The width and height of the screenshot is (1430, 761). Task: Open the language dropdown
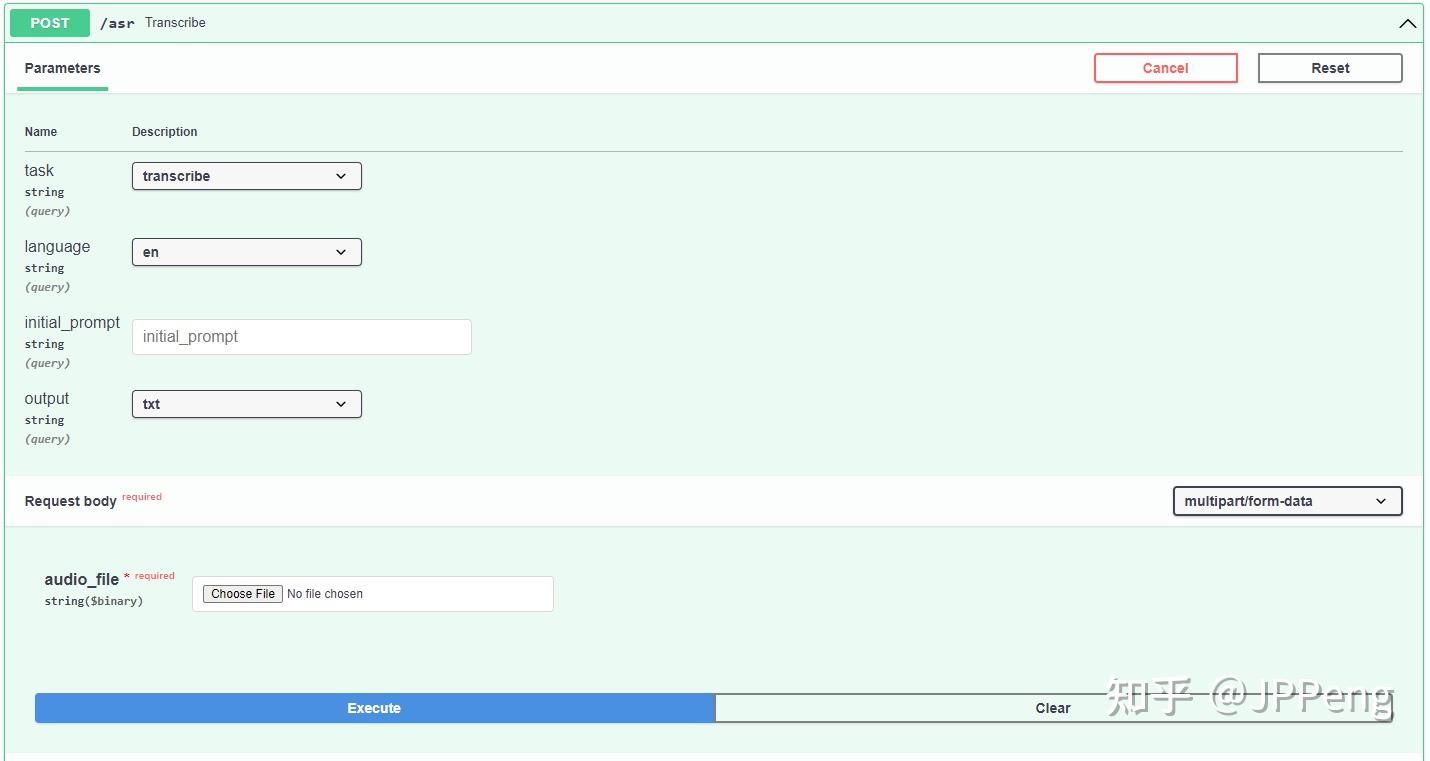tap(246, 252)
